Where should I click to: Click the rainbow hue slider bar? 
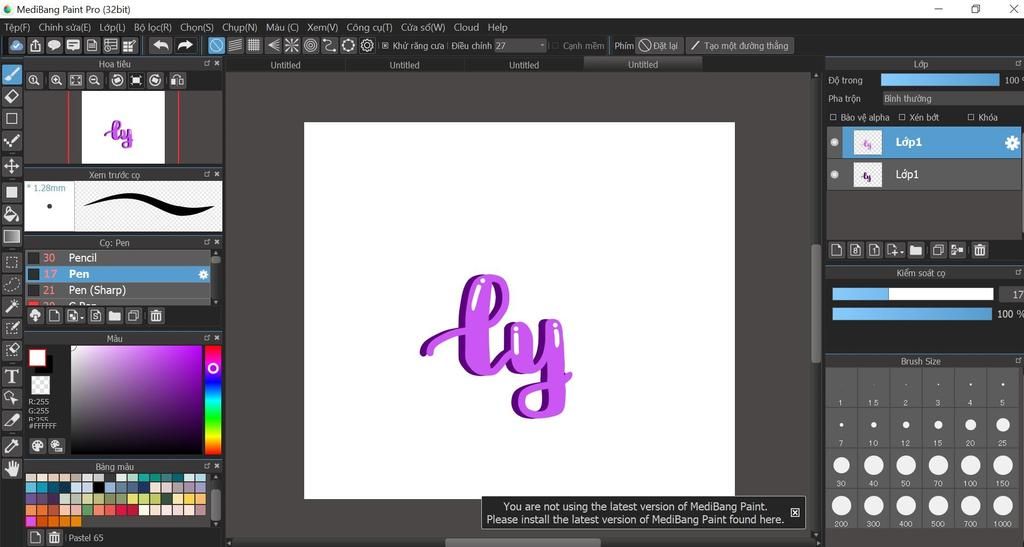point(213,399)
